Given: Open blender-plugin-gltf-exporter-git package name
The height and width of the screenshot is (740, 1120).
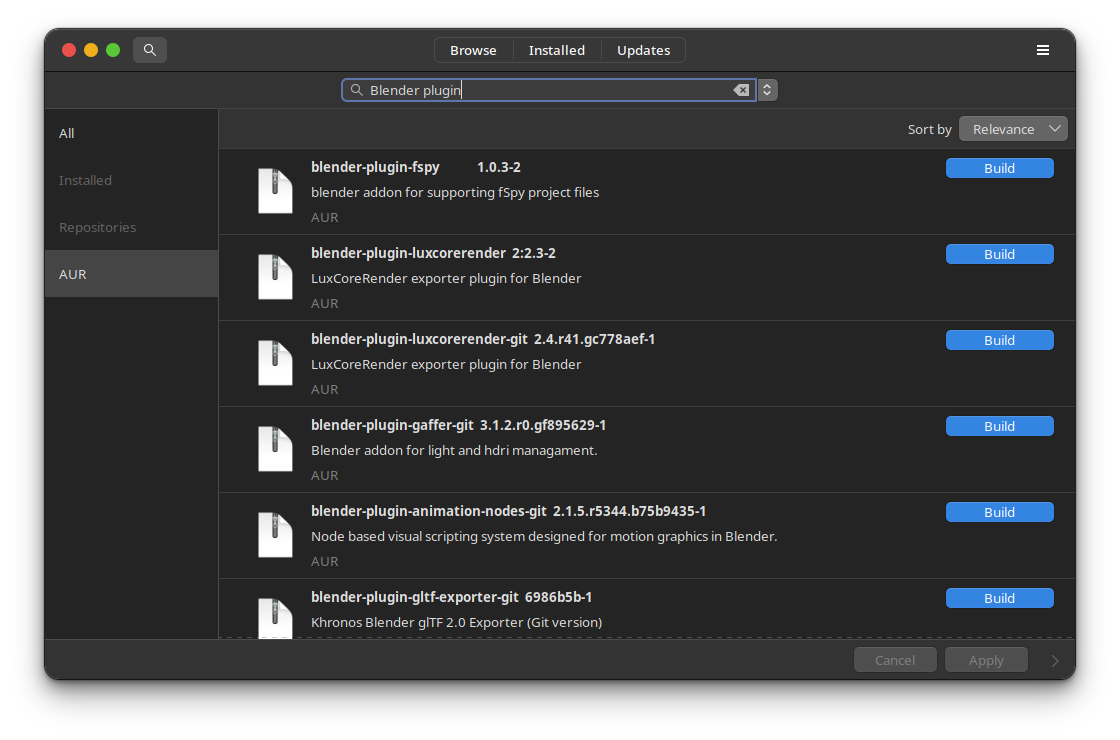Looking at the screenshot, I should [x=415, y=597].
